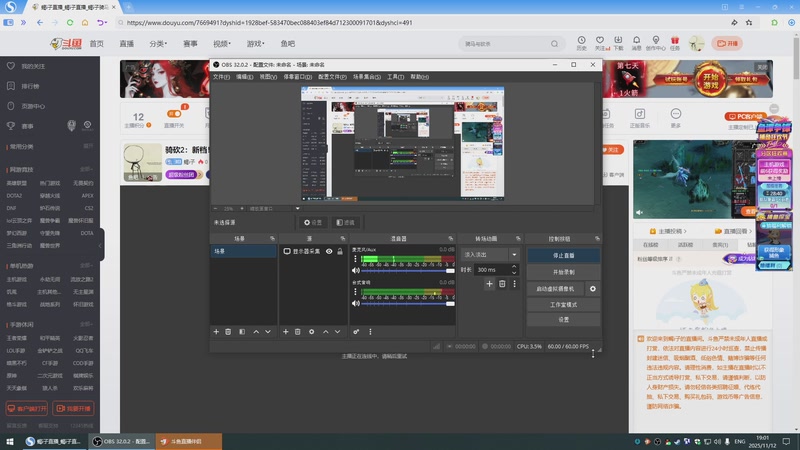The image size is (800, 450).
Task: Adjust the Mic/Aux volume slider
Action: tap(407, 270)
